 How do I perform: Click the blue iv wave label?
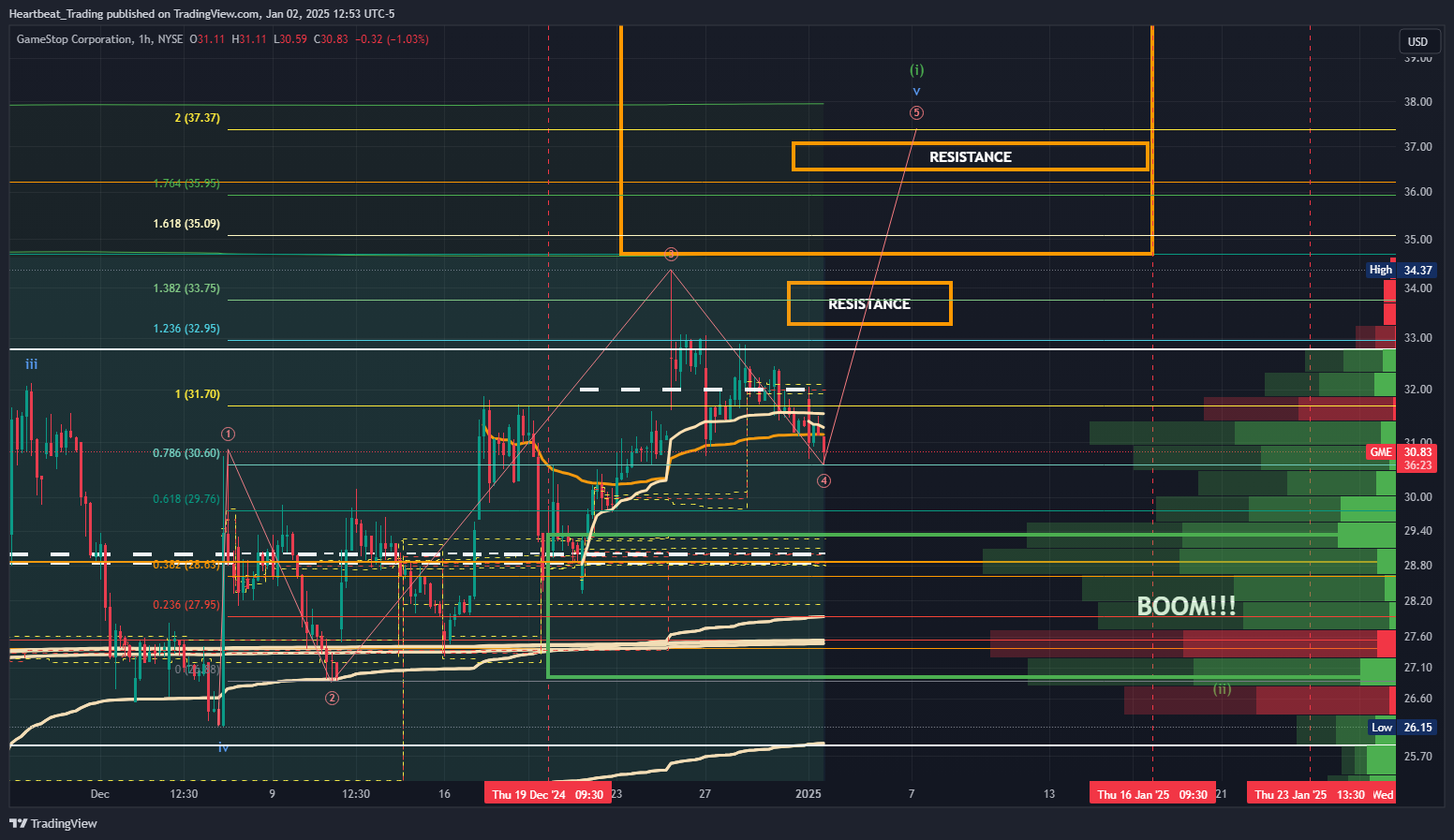click(x=223, y=747)
